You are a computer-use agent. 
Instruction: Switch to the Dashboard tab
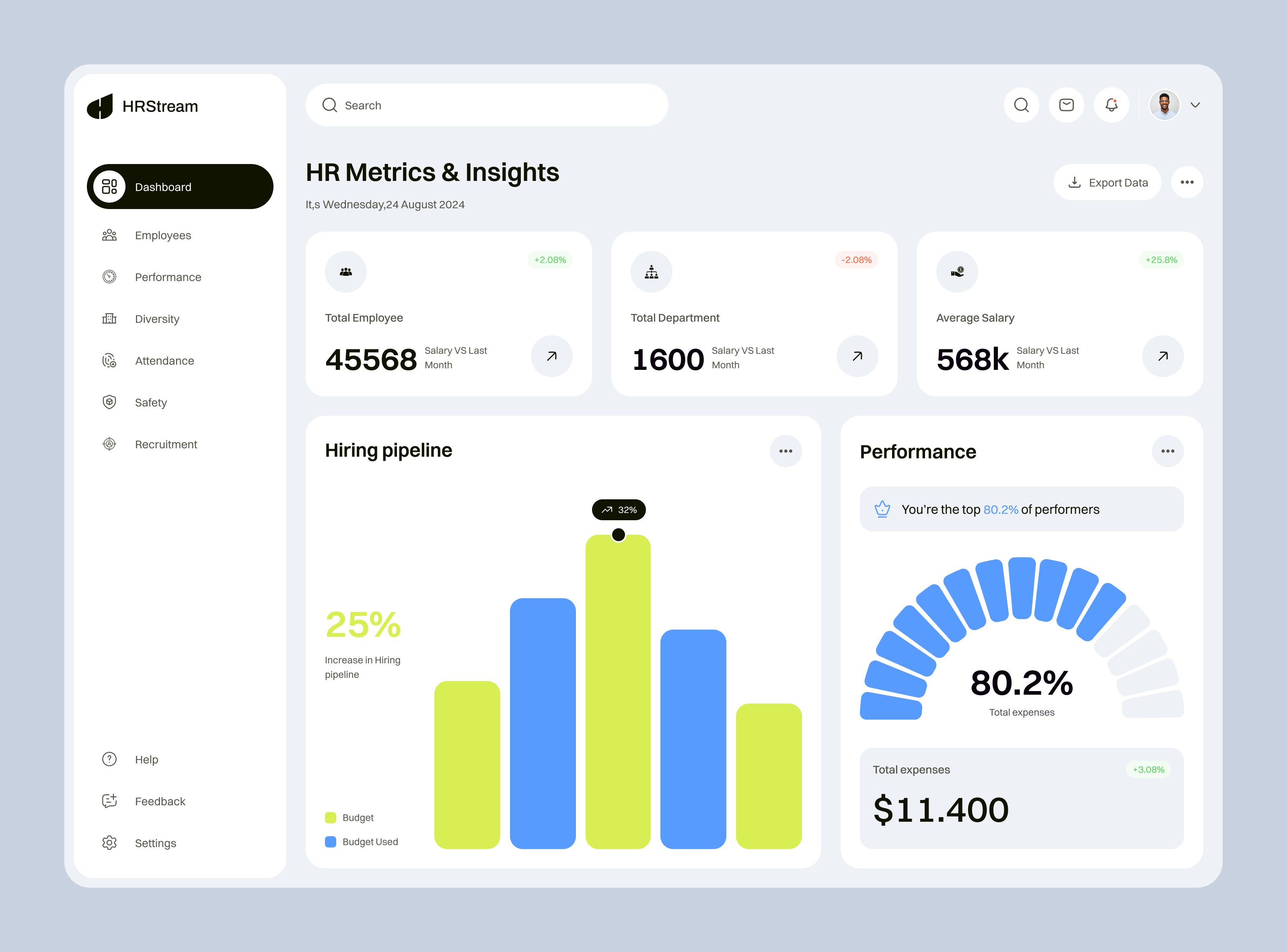[163, 186]
